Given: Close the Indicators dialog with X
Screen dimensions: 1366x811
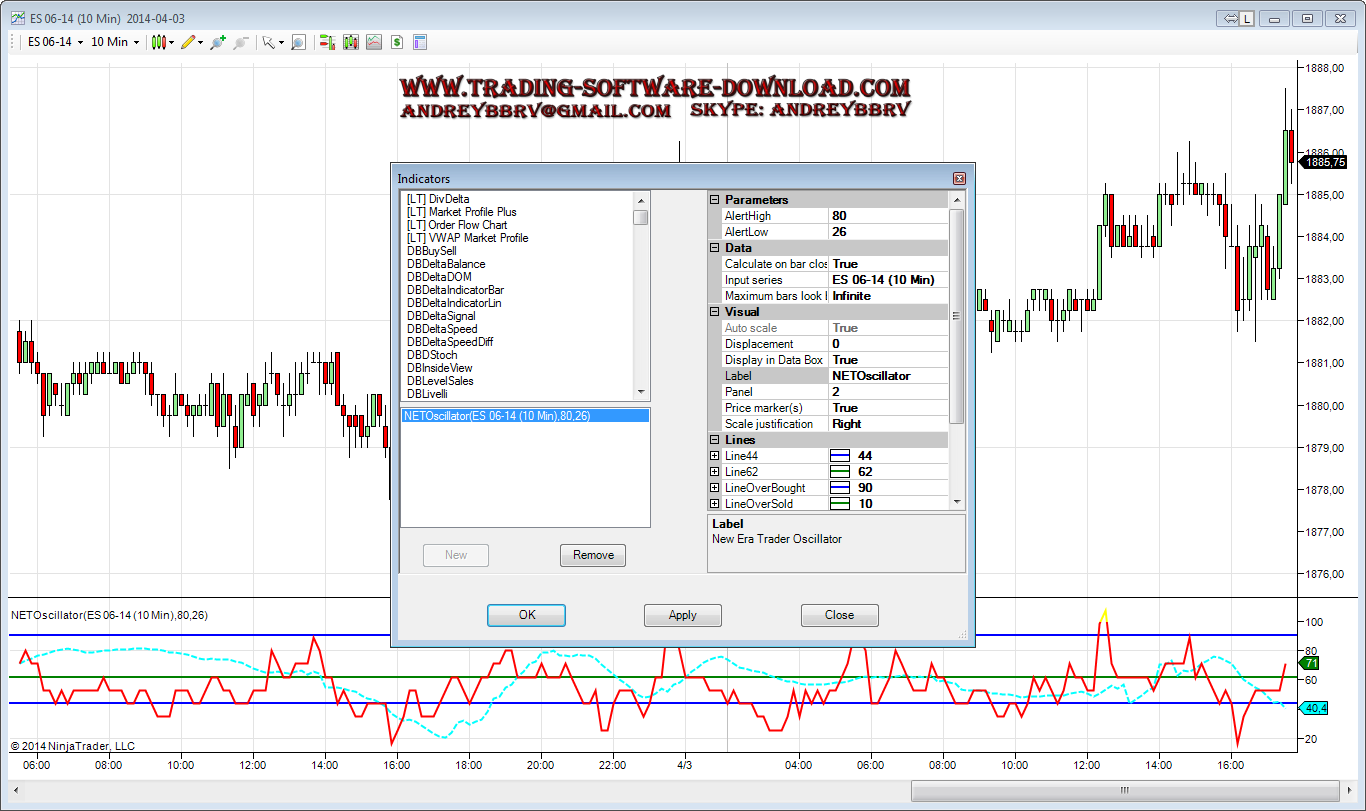Looking at the screenshot, I should [x=959, y=179].
